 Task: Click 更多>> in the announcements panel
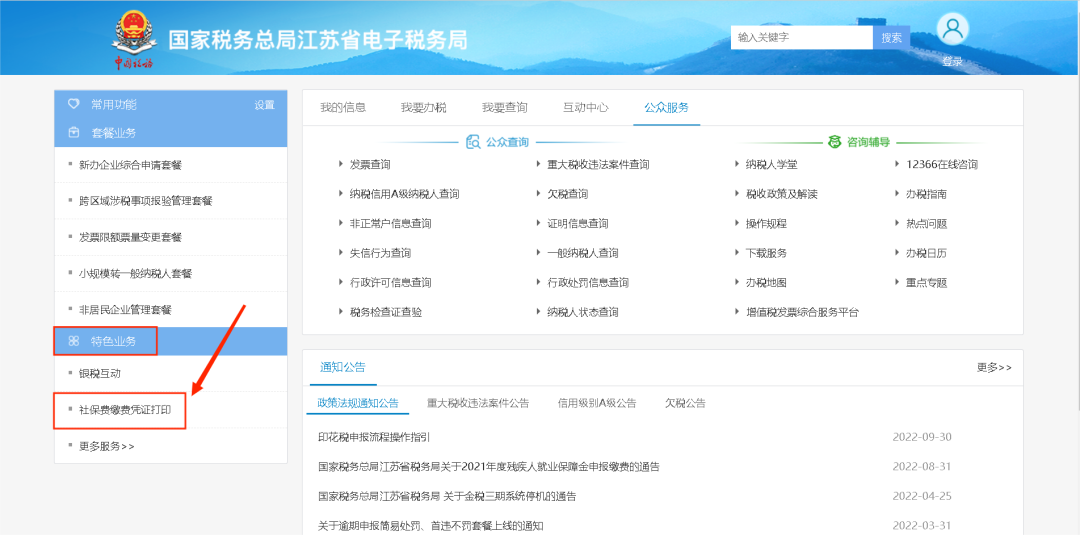coord(994,368)
